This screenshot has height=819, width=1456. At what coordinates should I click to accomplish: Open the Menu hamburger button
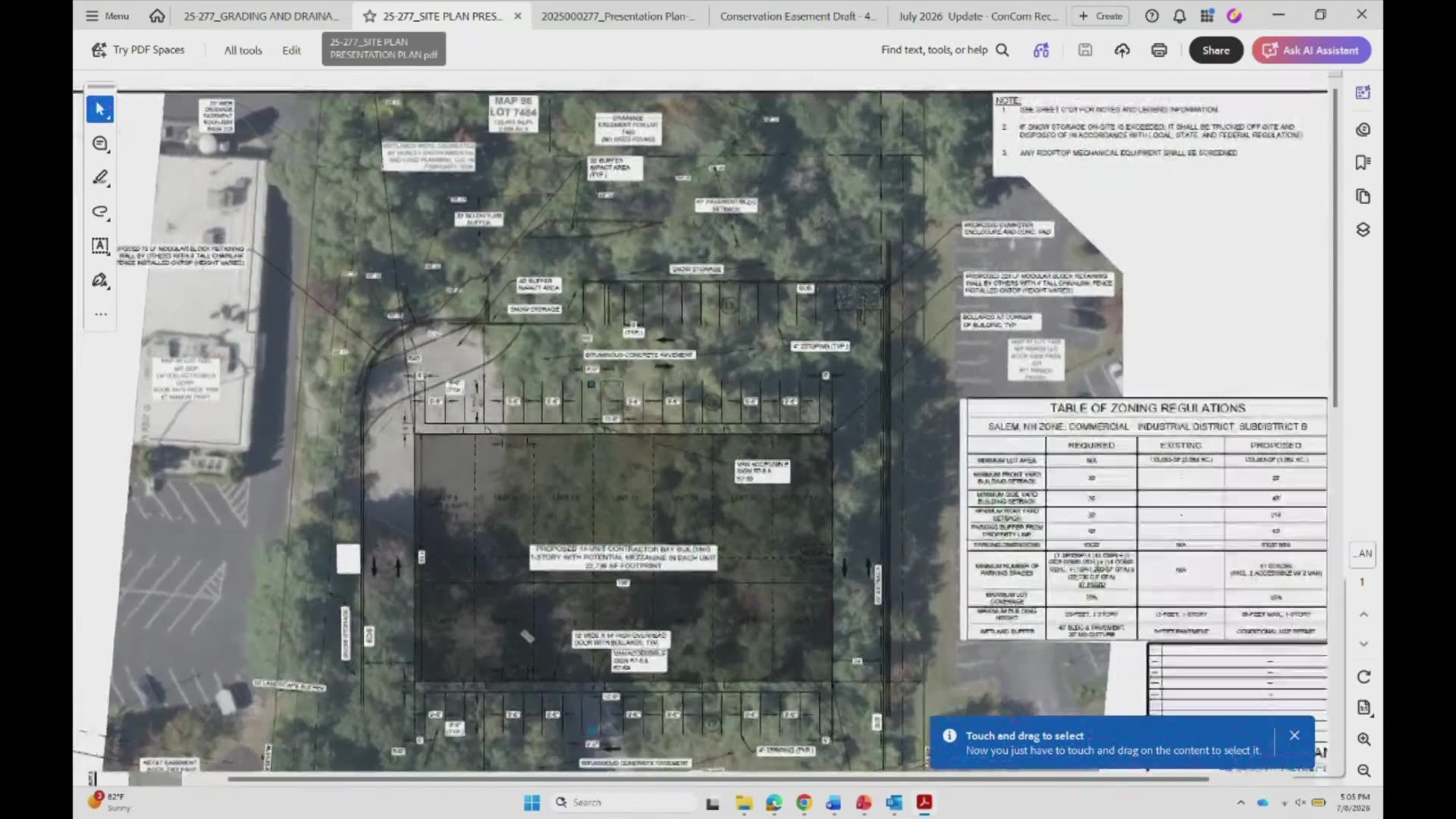tap(107, 16)
